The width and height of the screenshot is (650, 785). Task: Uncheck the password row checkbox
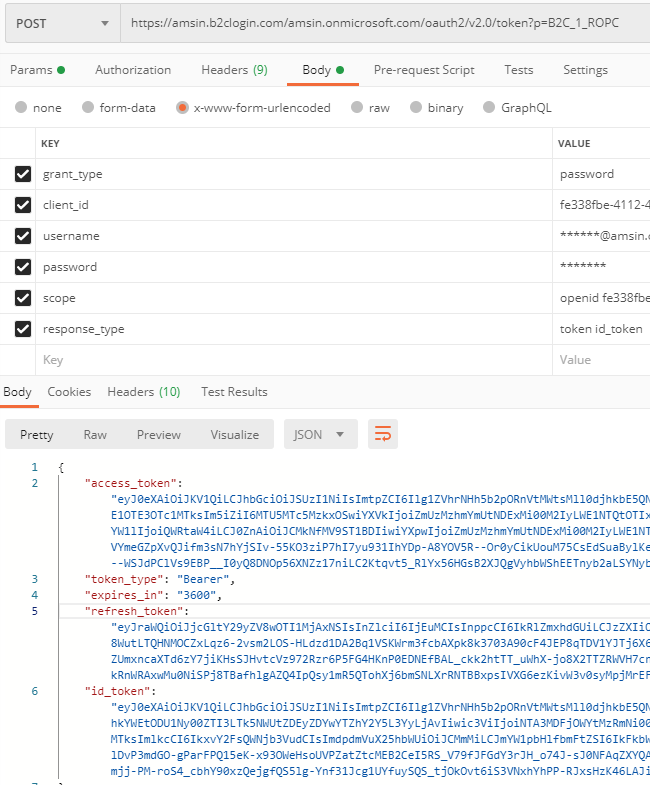coord(23,267)
